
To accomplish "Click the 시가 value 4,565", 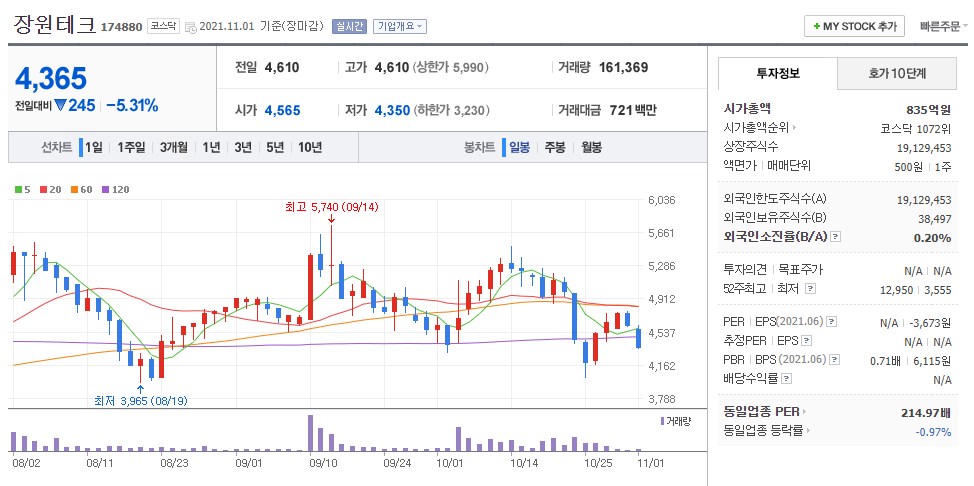I will click(x=283, y=111).
